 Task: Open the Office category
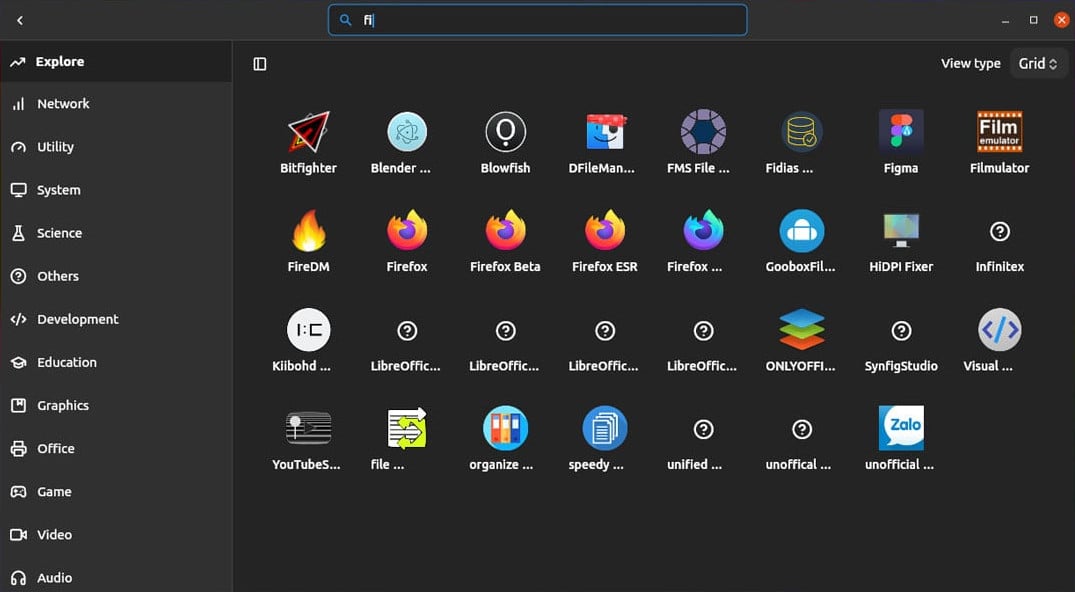116,449
